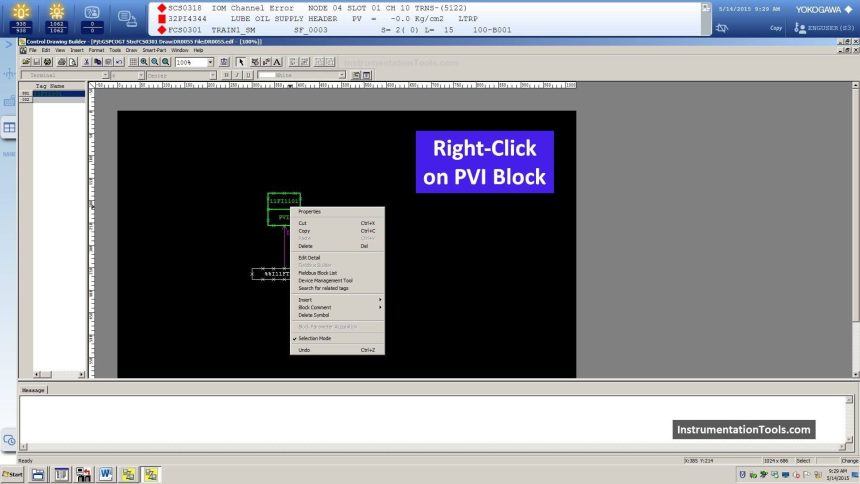This screenshot has height=484, width=860.
Task: Choose Edit Detail from context menu
Action: pyautogui.click(x=309, y=257)
